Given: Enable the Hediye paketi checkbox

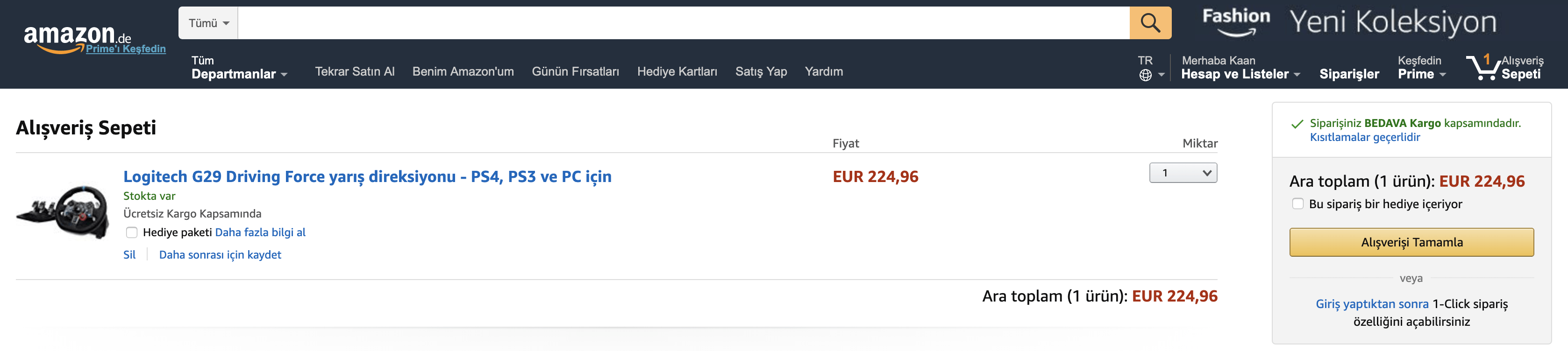Looking at the screenshot, I should (x=131, y=232).
